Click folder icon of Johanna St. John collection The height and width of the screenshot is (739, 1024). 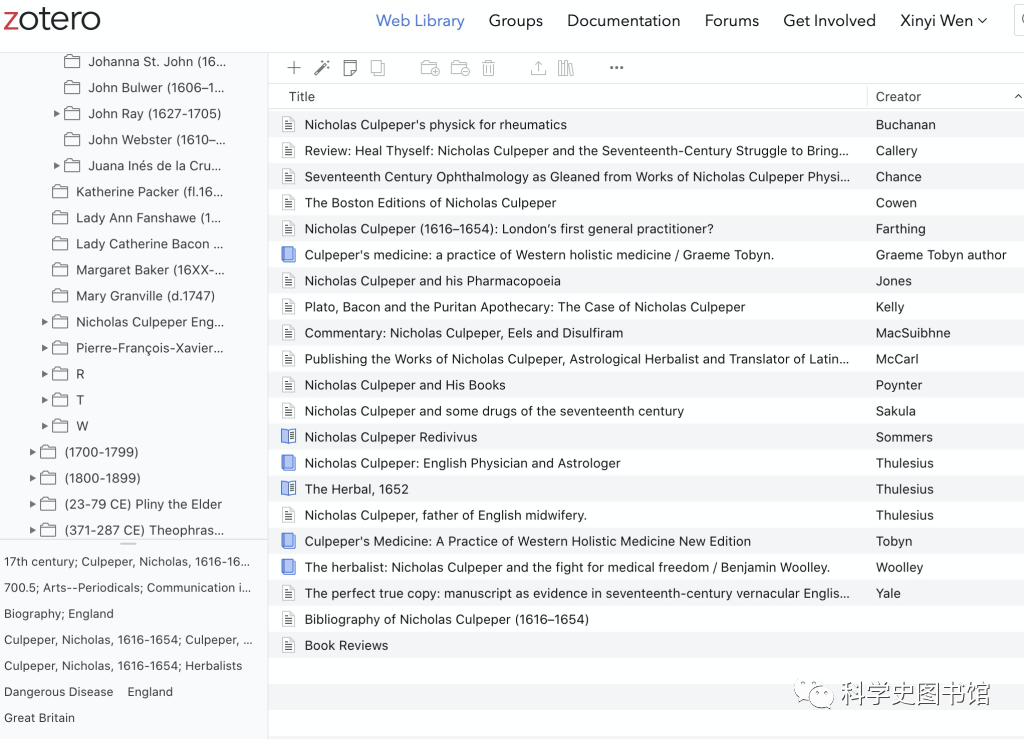point(72,61)
